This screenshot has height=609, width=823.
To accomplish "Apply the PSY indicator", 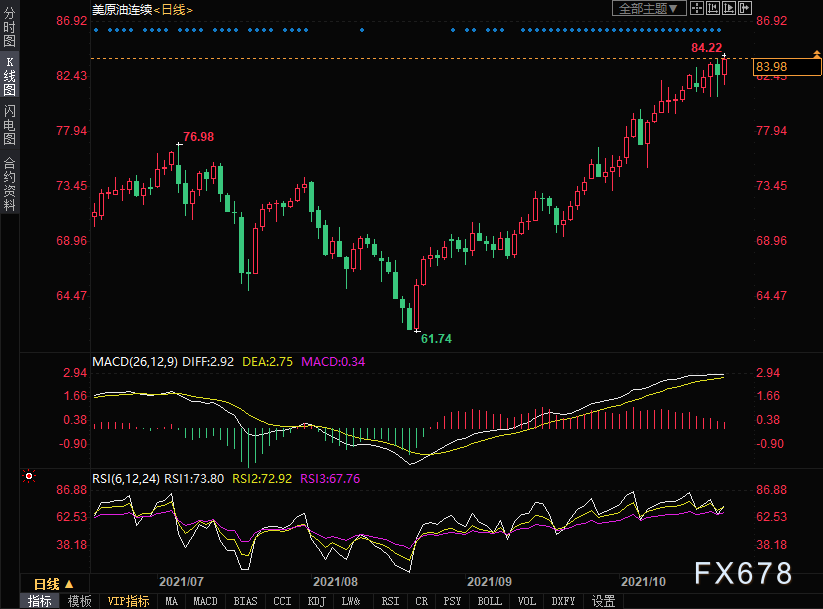I will click(x=452, y=601).
